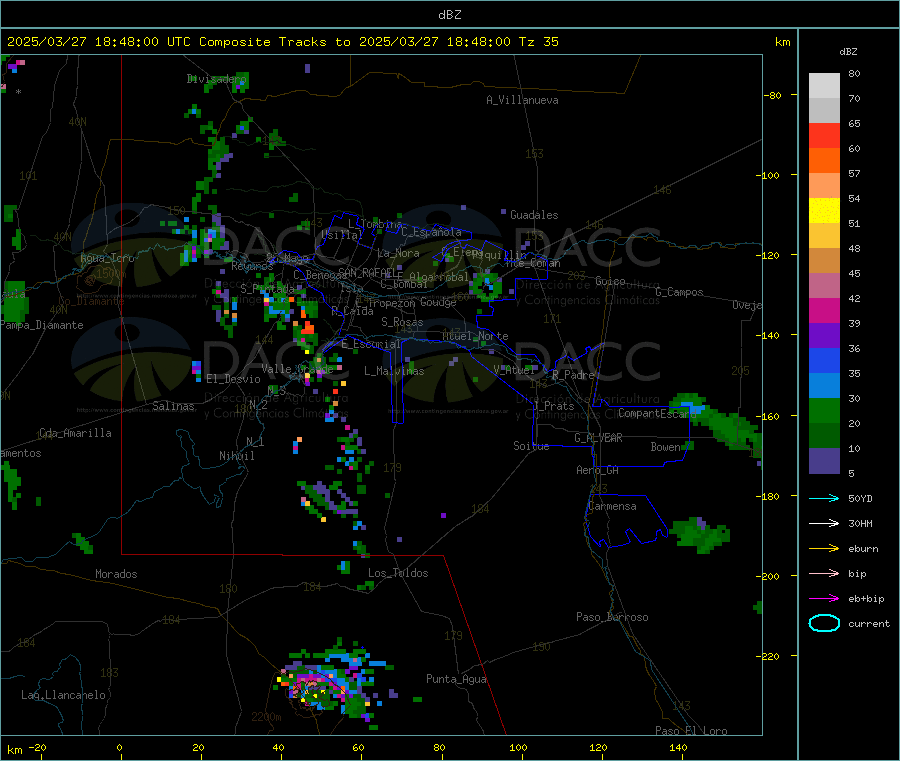
Task: Click the green radar echo east of Carmensa
Action: 700,535
